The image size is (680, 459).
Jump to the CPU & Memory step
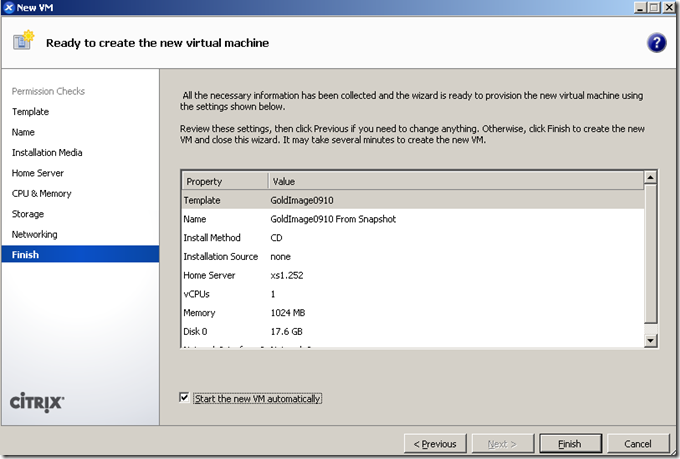[42, 193]
